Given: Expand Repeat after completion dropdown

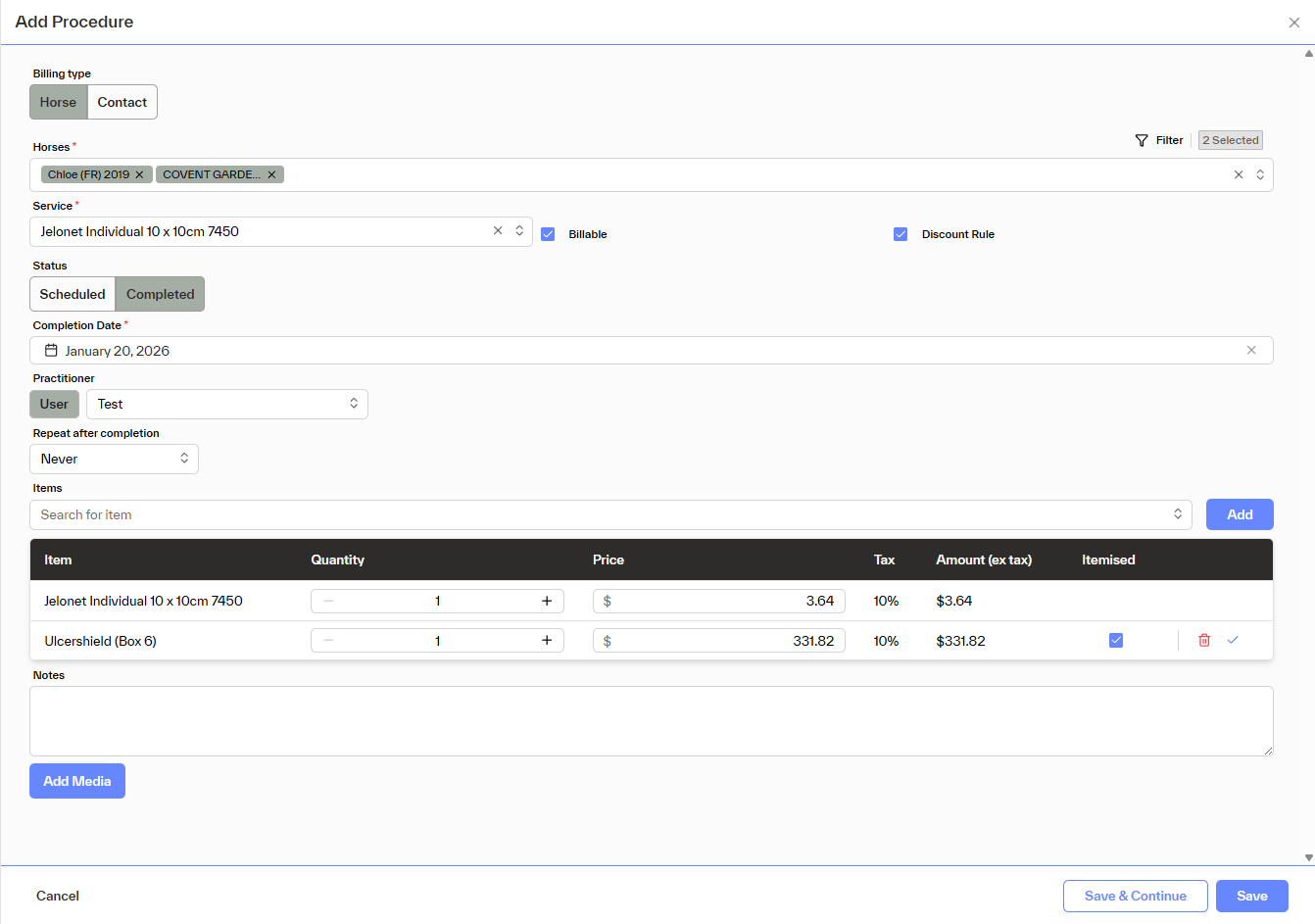Looking at the screenshot, I should [114, 459].
